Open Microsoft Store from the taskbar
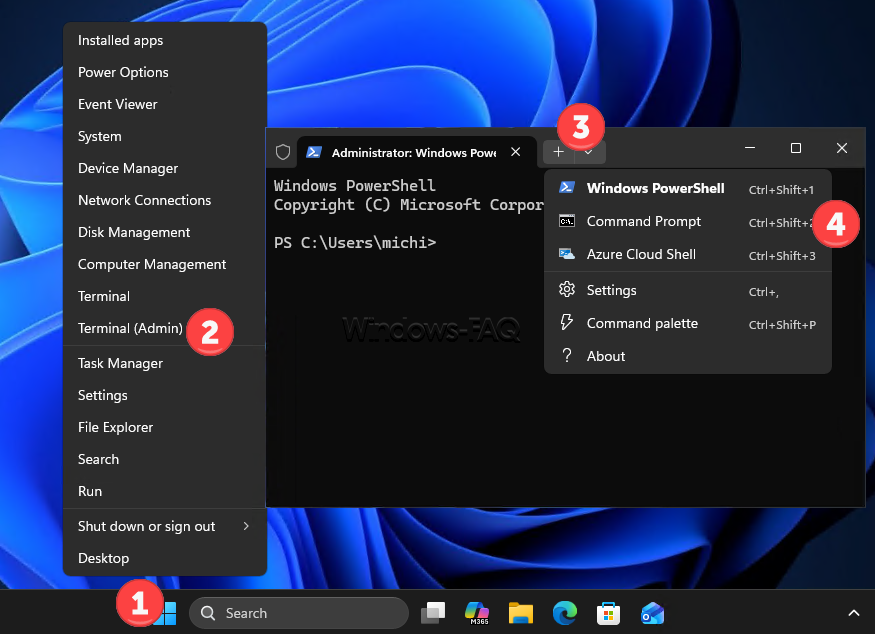 608,613
